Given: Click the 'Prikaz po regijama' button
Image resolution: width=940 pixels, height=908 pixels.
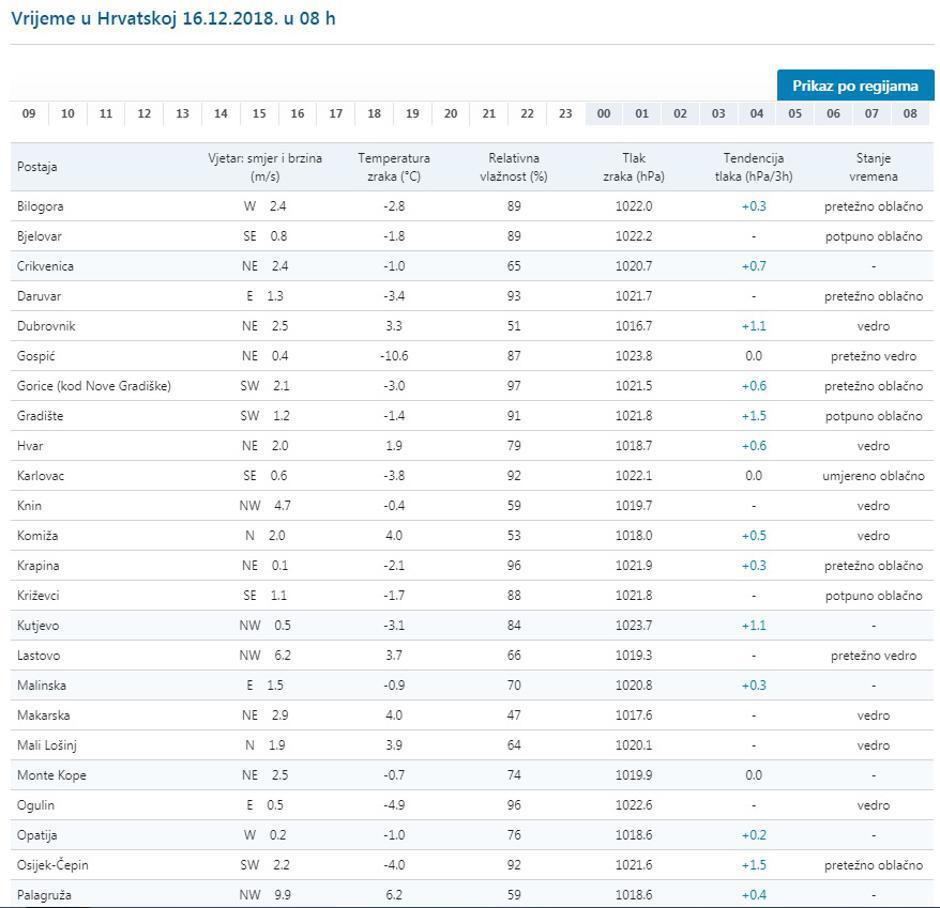Looking at the screenshot, I should pyautogui.click(x=855, y=86).
